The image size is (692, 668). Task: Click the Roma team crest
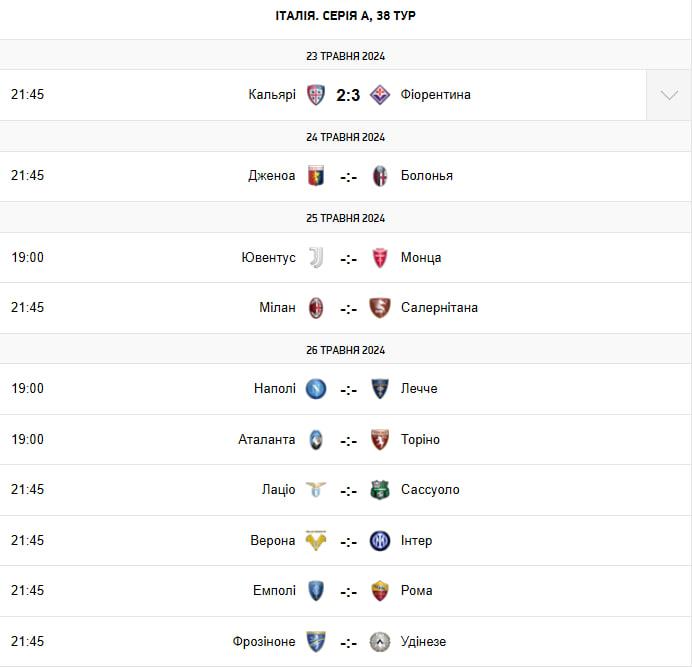pos(380,591)
